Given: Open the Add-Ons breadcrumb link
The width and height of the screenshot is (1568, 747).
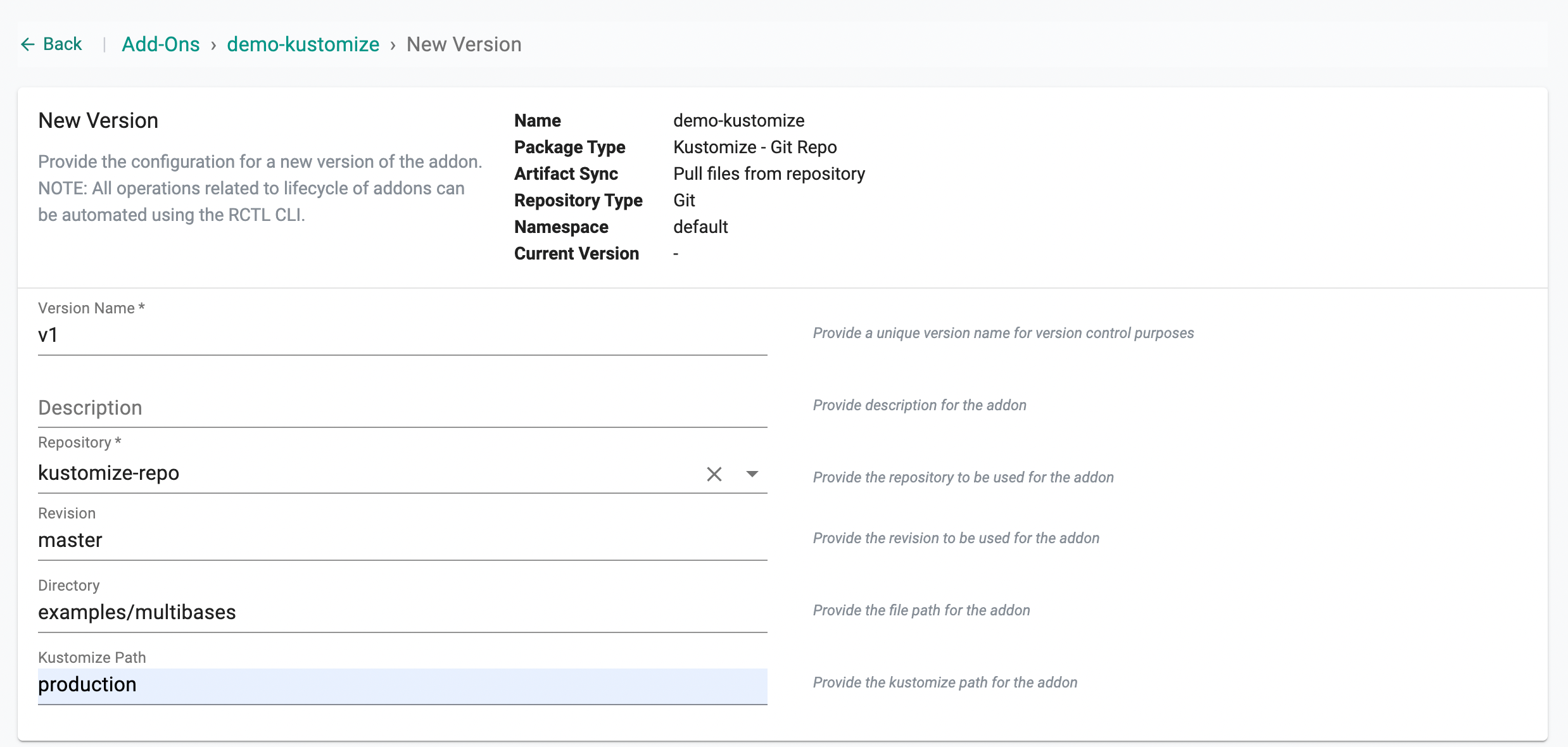Looking at the screenshot, I should 160,44.
